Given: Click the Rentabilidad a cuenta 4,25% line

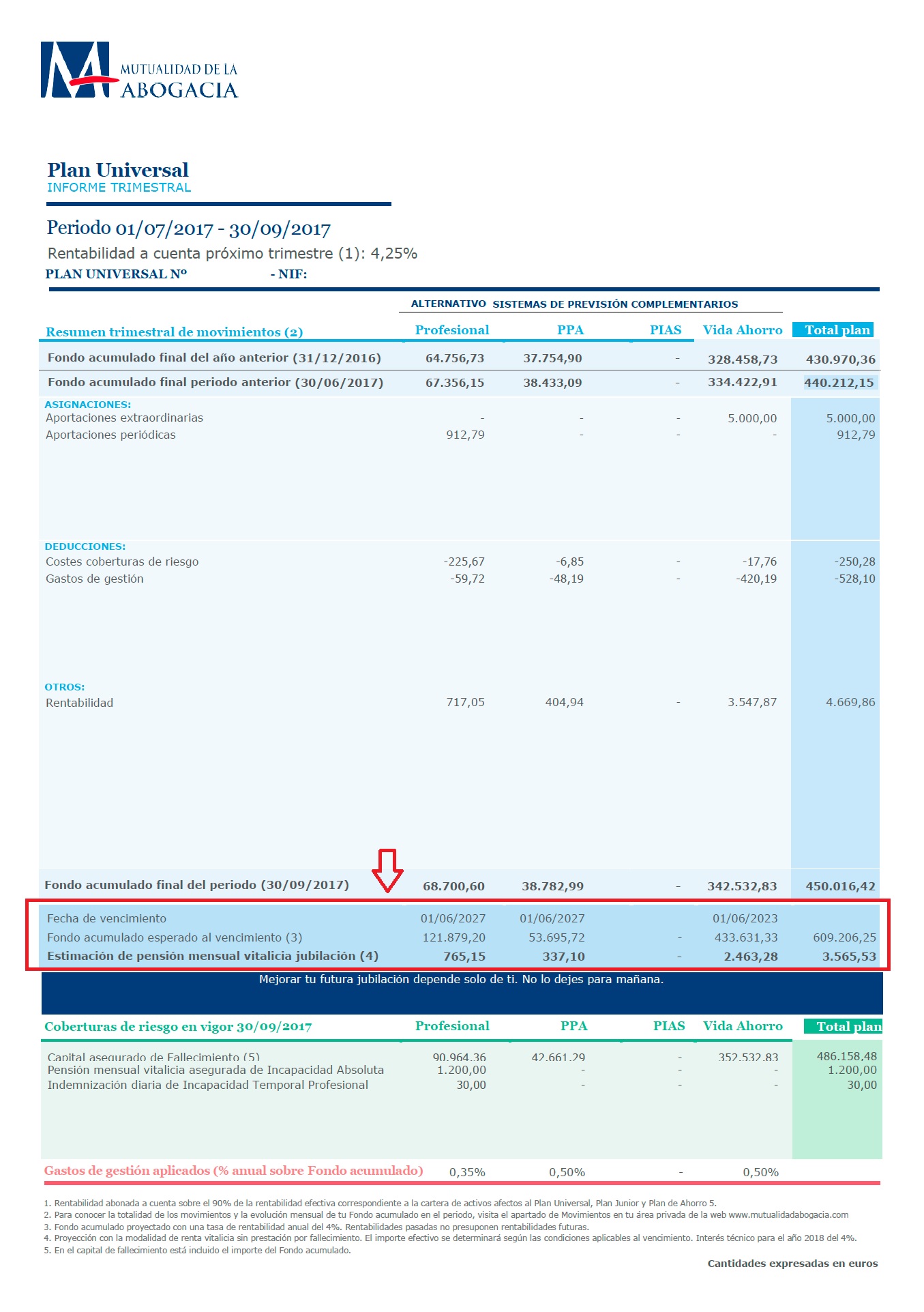Looking at the screenshot, I should [233, 253].
